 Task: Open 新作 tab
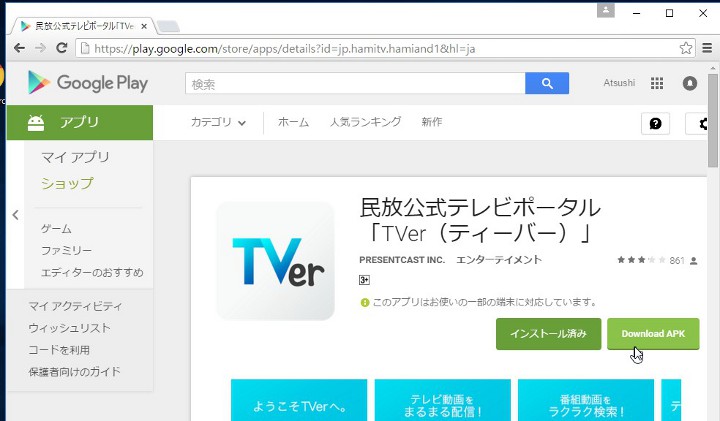coord(432,122)
